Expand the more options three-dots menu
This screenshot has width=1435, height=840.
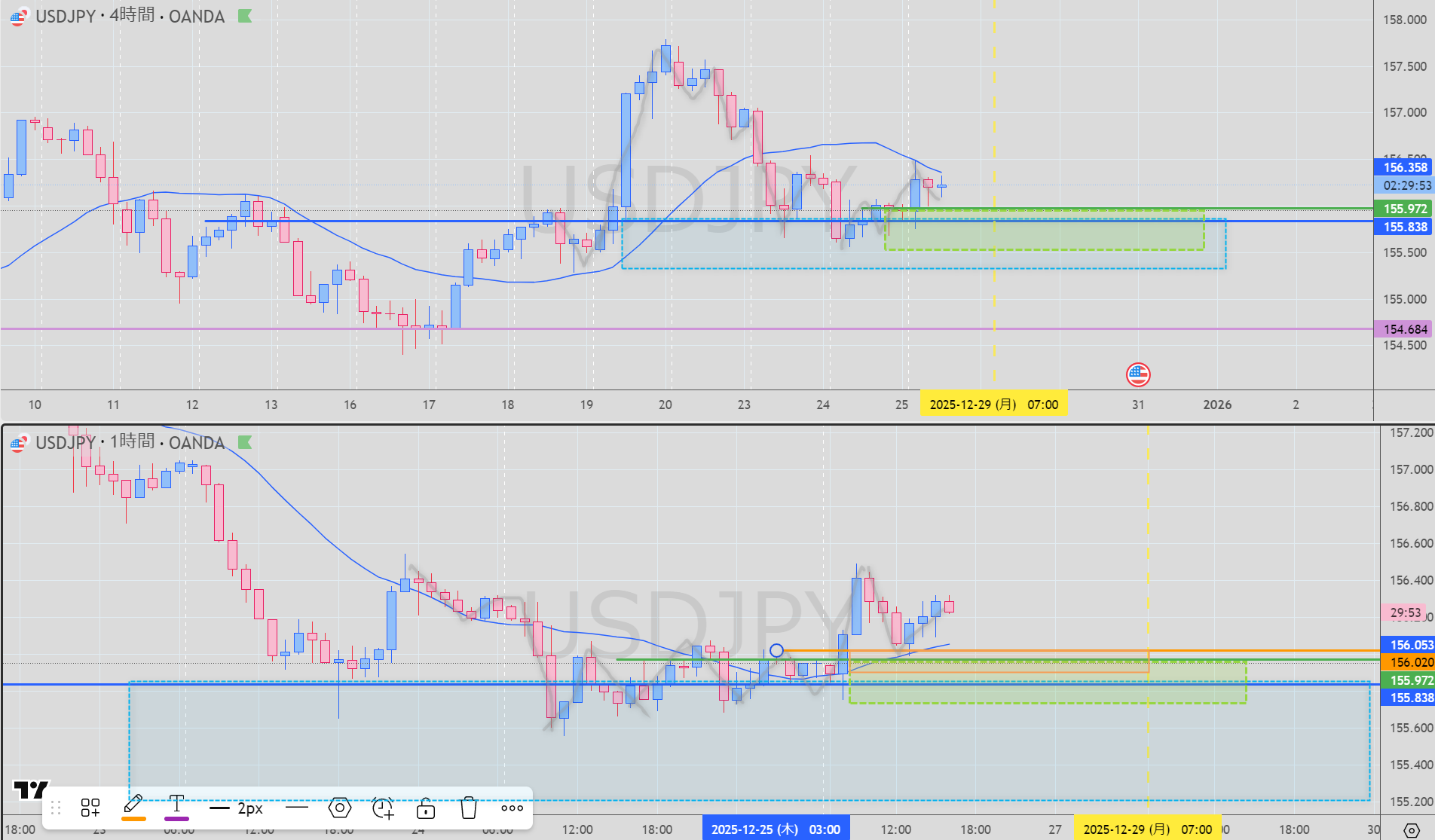pos(512,808)
